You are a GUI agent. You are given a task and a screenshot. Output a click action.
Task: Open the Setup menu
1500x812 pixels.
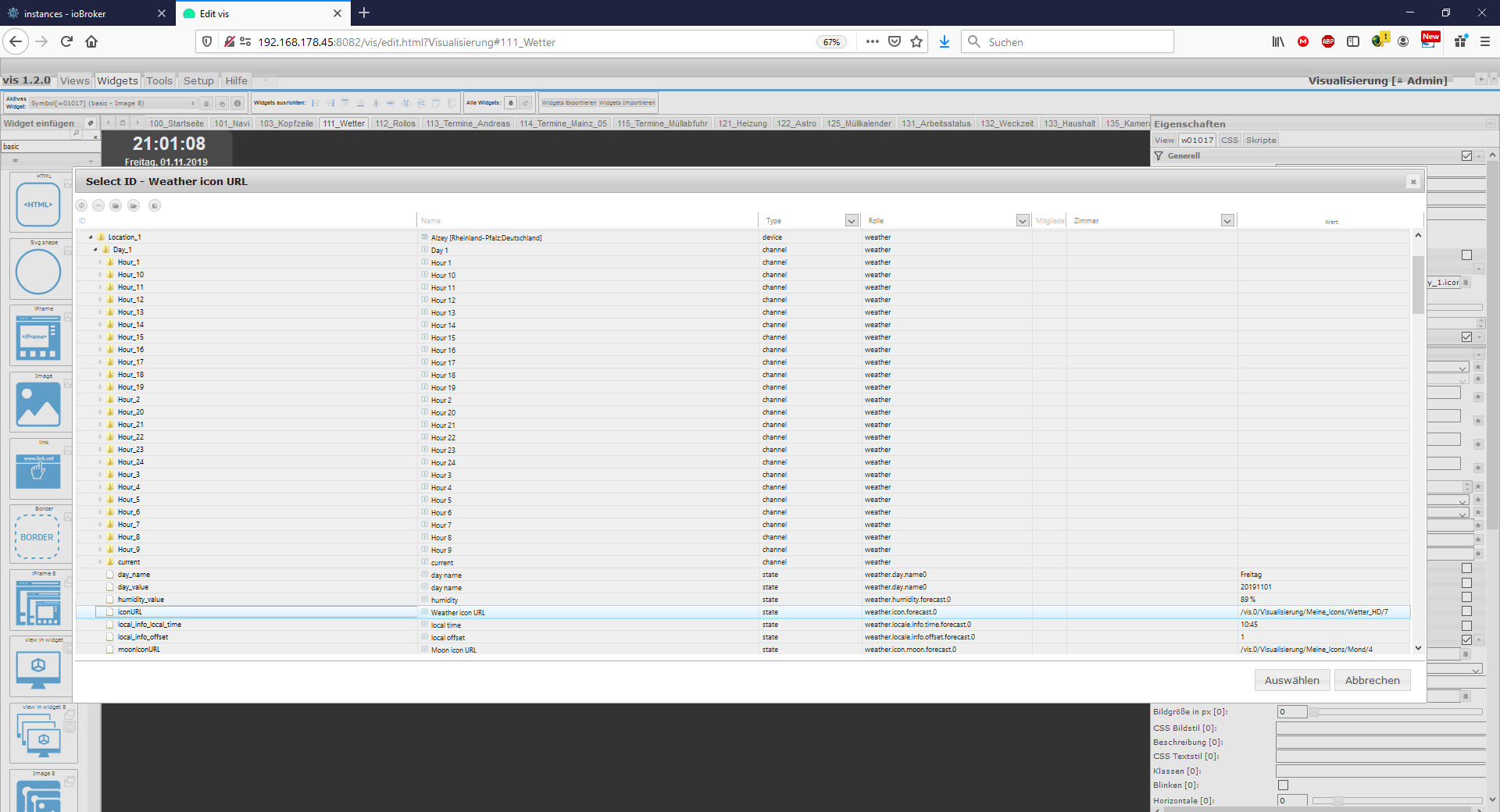(x=198, y=80)
